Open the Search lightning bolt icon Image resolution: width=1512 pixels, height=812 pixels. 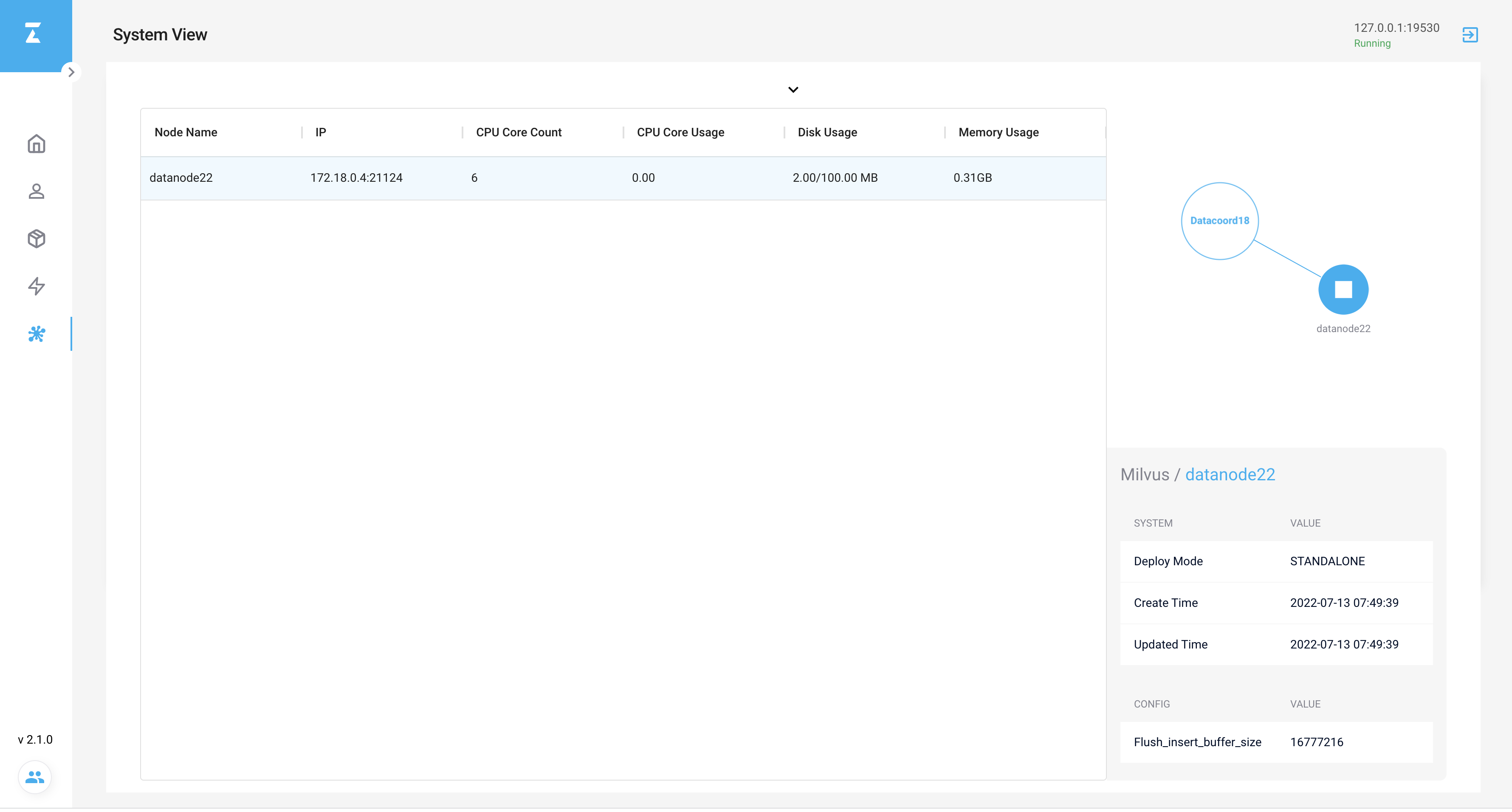(37, 286)
